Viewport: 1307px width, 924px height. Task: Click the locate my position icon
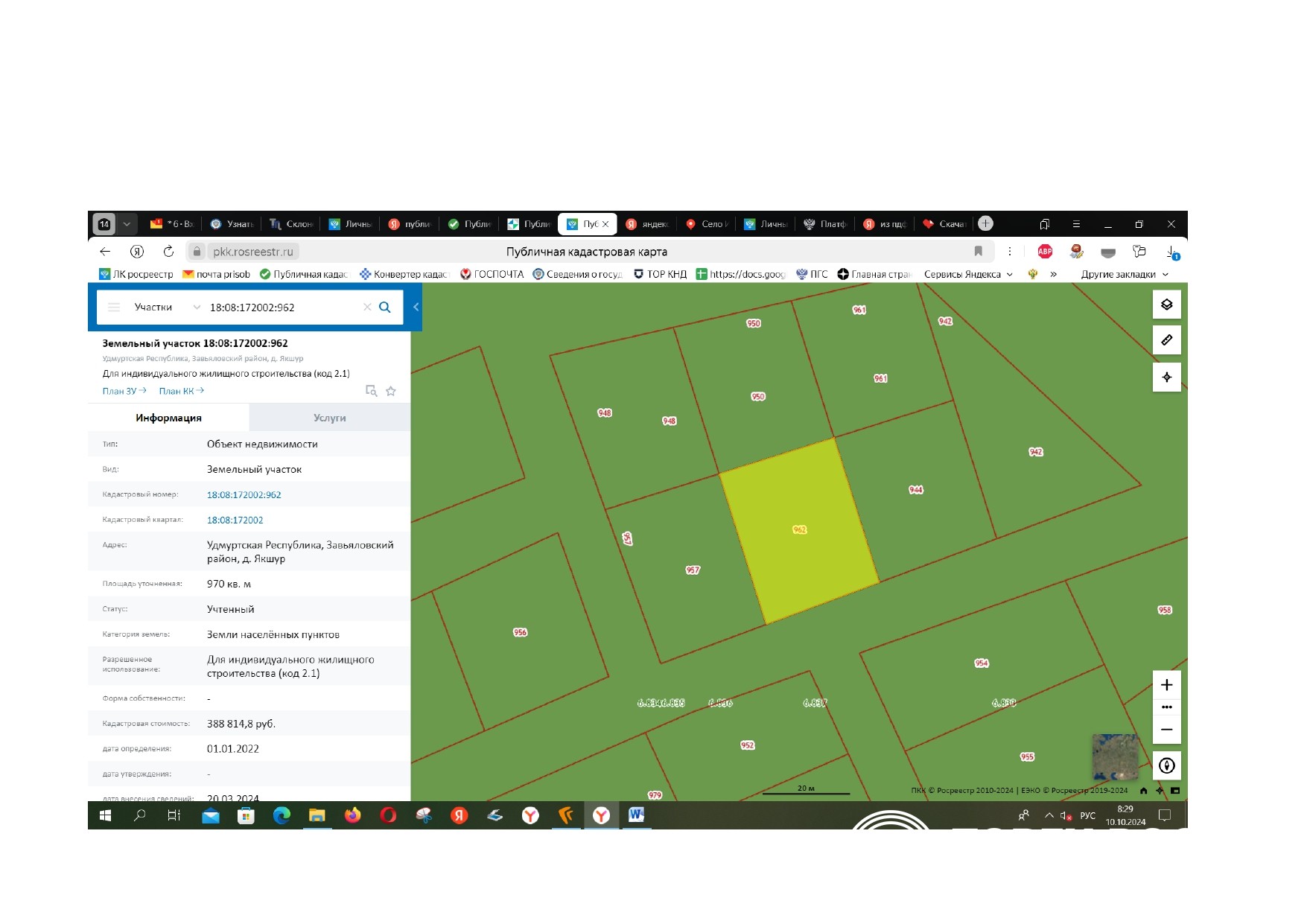(x=1166, y=377)
